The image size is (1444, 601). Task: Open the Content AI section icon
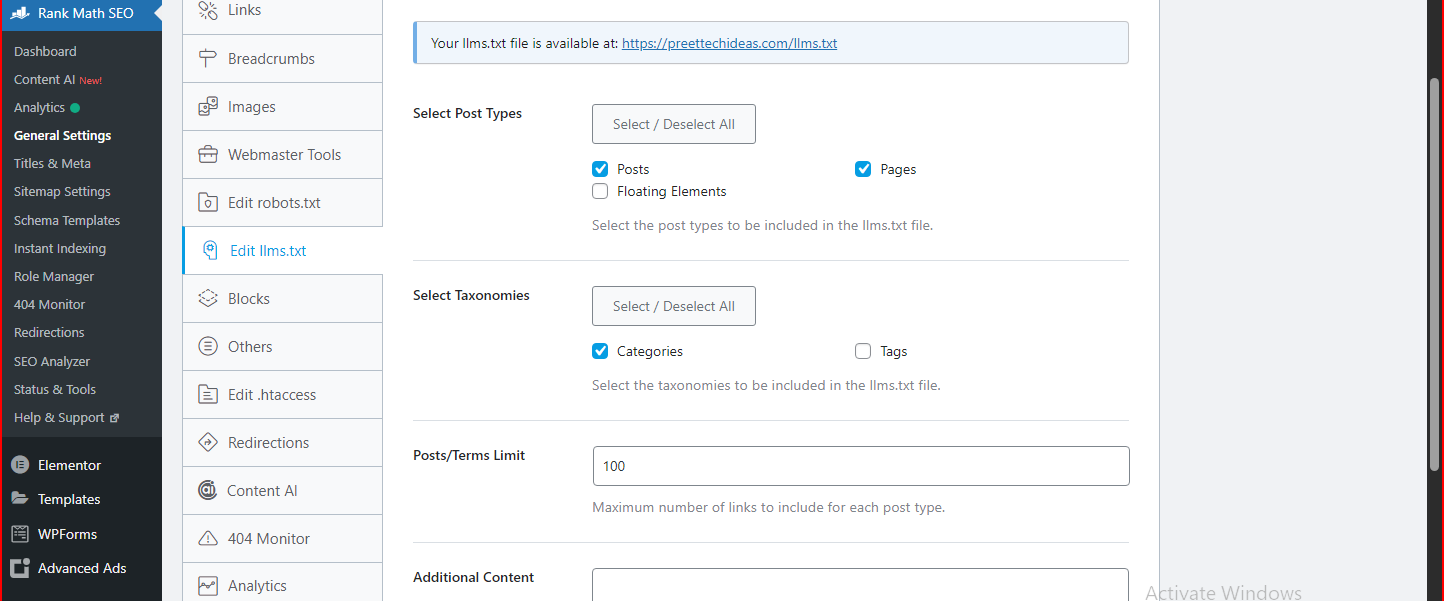tap(208, 490)
